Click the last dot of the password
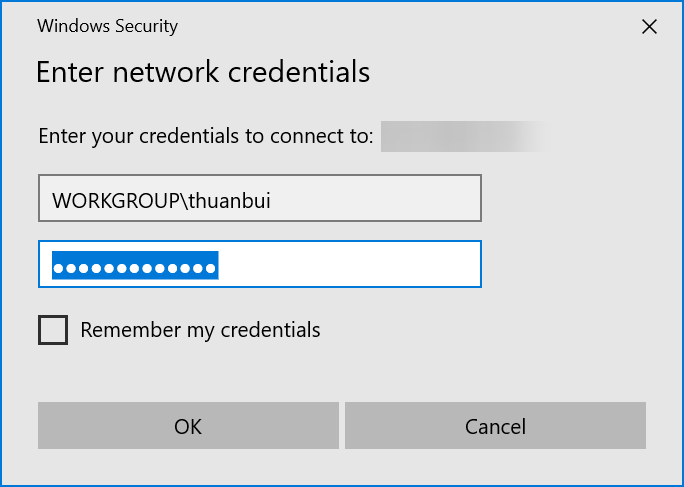Image resolution: width=684 pixels, height=487 pixels. [211, 269]
